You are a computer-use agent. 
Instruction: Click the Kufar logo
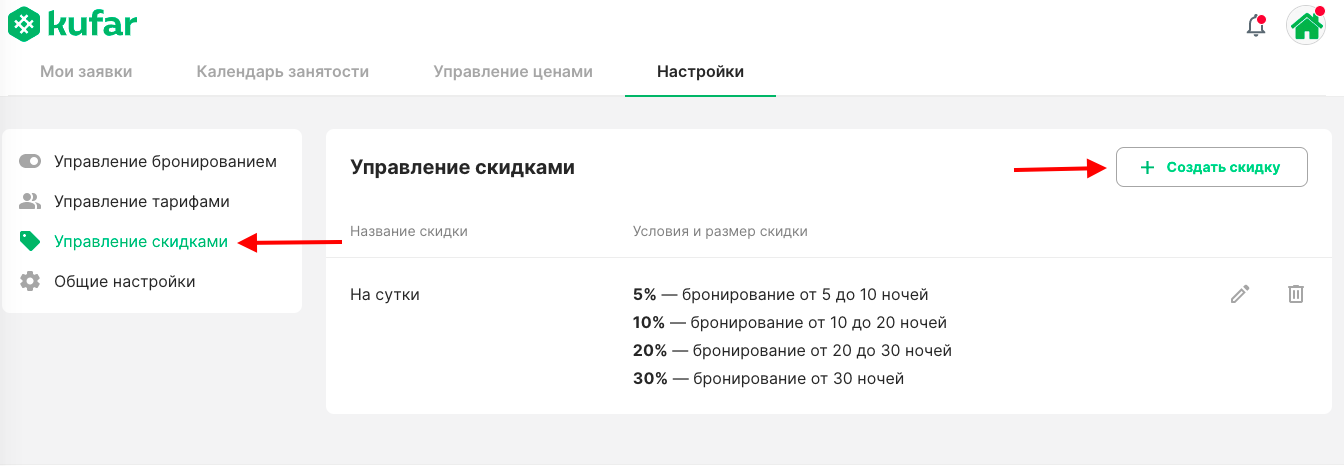click(x=71, y=23)
